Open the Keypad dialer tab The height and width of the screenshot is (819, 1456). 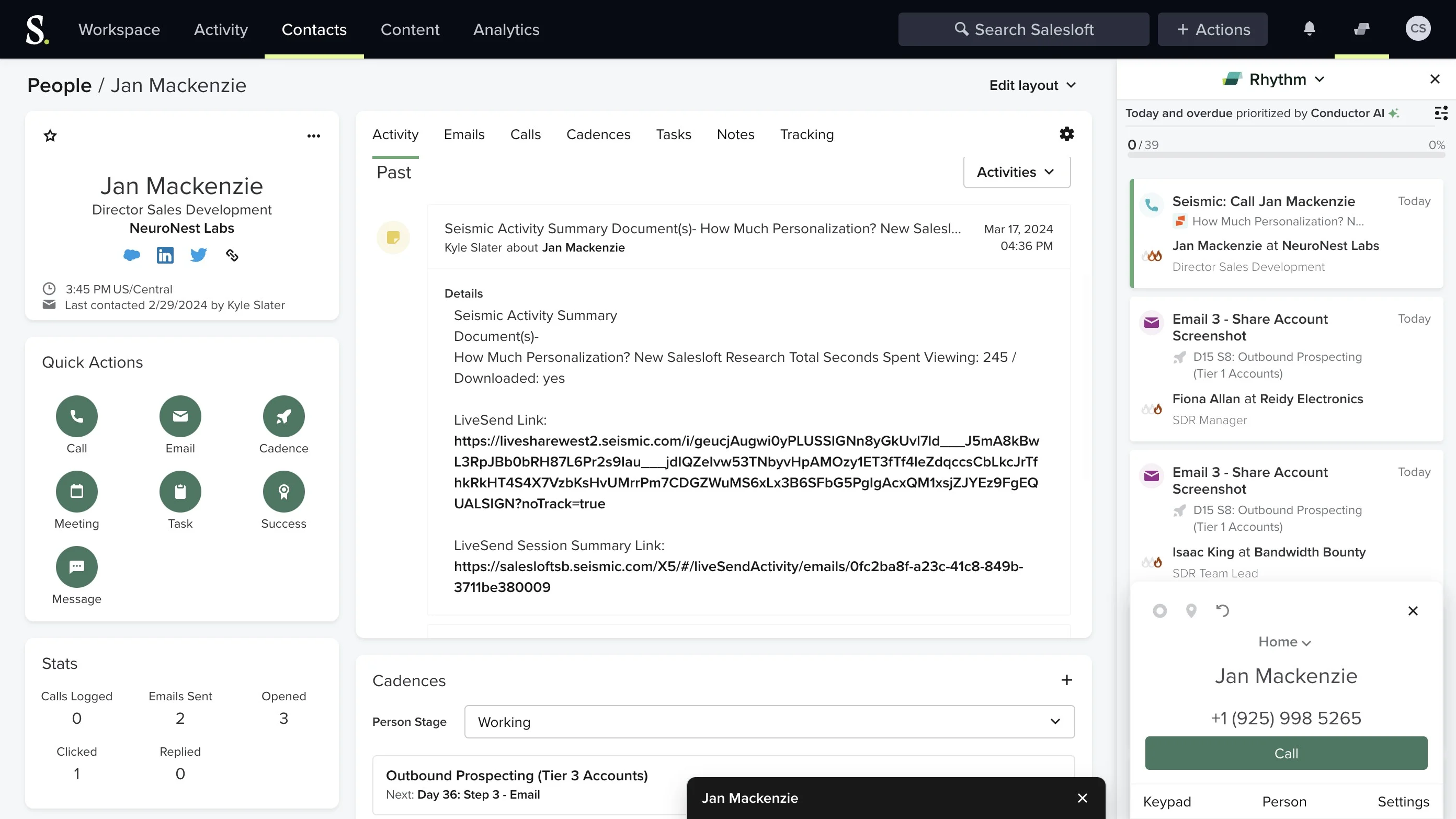tap(1167, 801)
